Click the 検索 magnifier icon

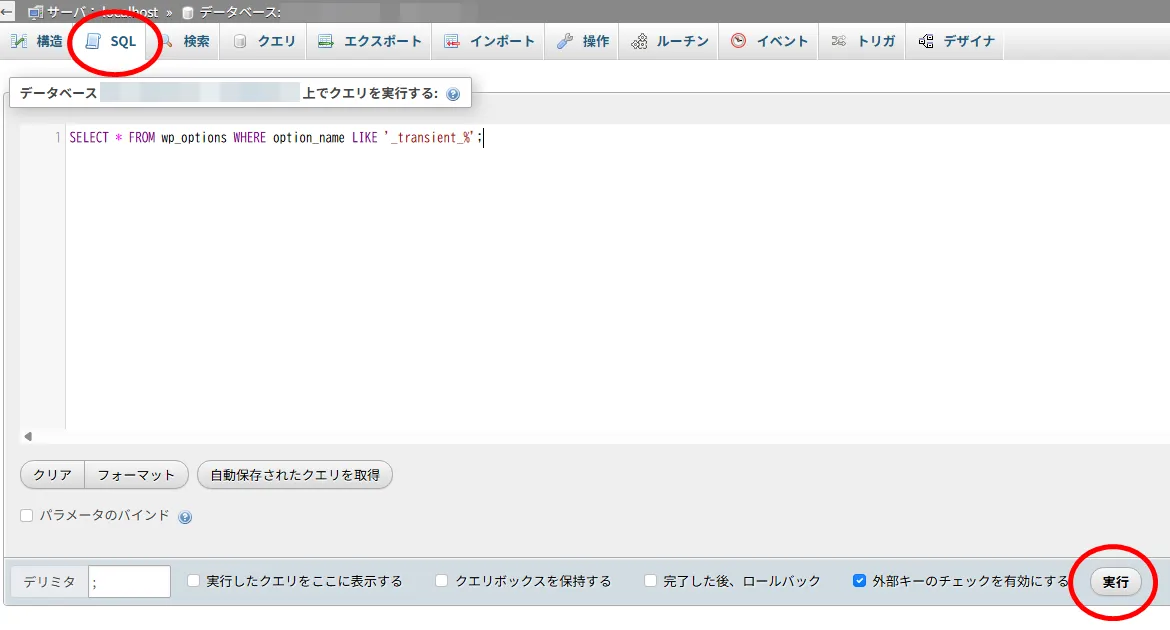click(x=166, y=41)
